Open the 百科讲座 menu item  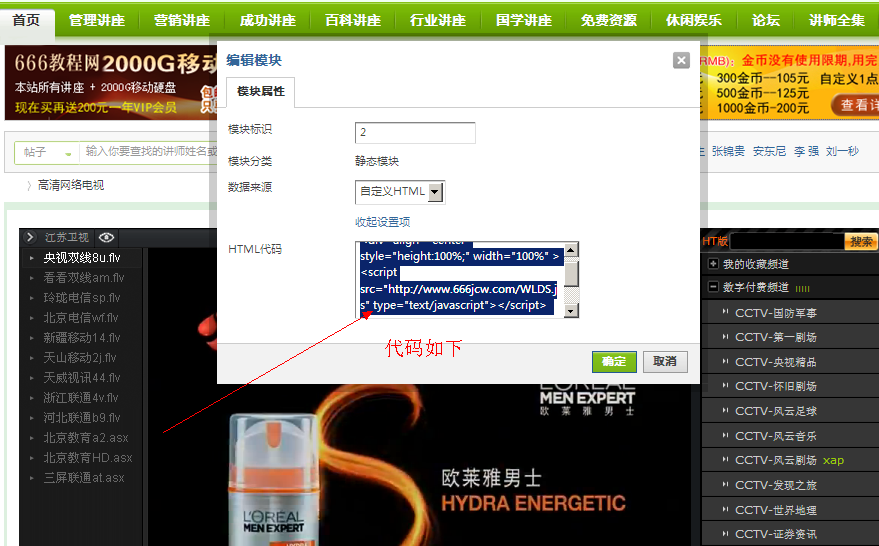pos(353,21)
